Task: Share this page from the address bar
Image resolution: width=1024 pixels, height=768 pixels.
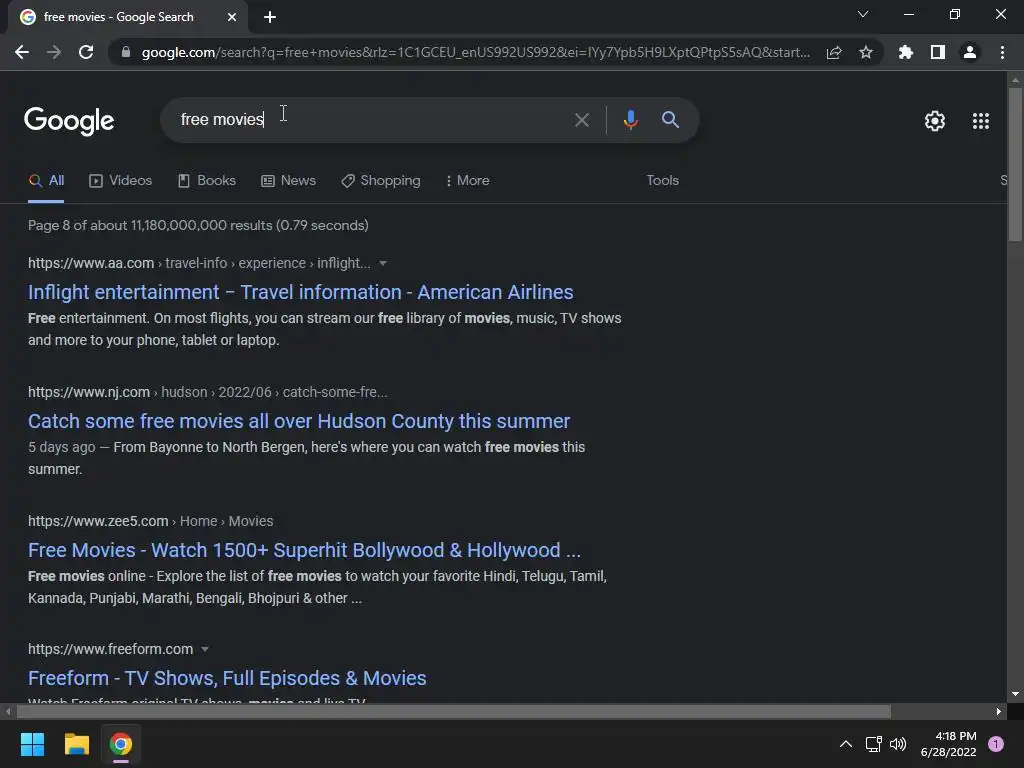Action: (x=834, y=52)
